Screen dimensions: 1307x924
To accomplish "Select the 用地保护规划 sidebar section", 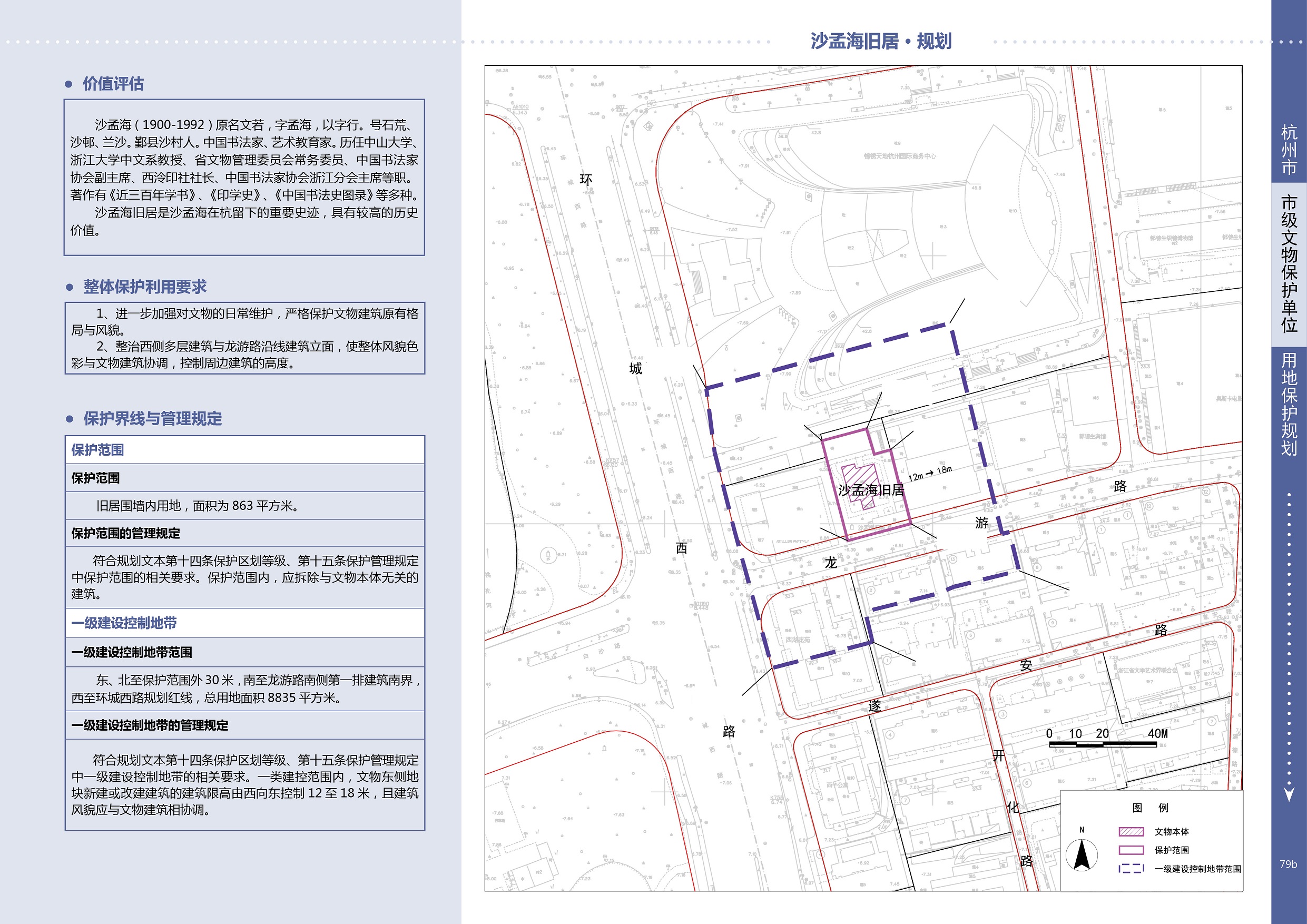I will 1289,404.
